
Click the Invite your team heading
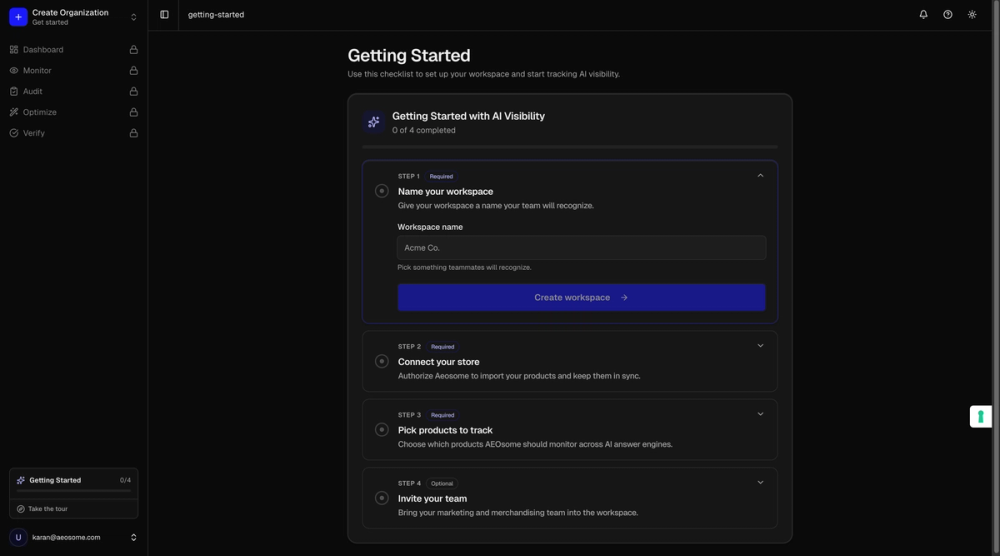point(432,499)
